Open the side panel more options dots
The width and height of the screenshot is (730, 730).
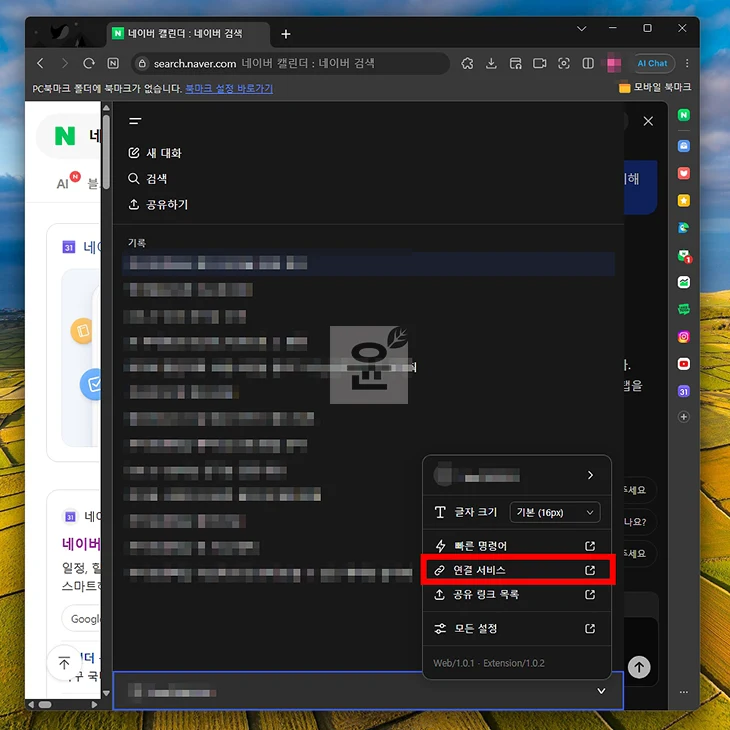tap(683, 692)
